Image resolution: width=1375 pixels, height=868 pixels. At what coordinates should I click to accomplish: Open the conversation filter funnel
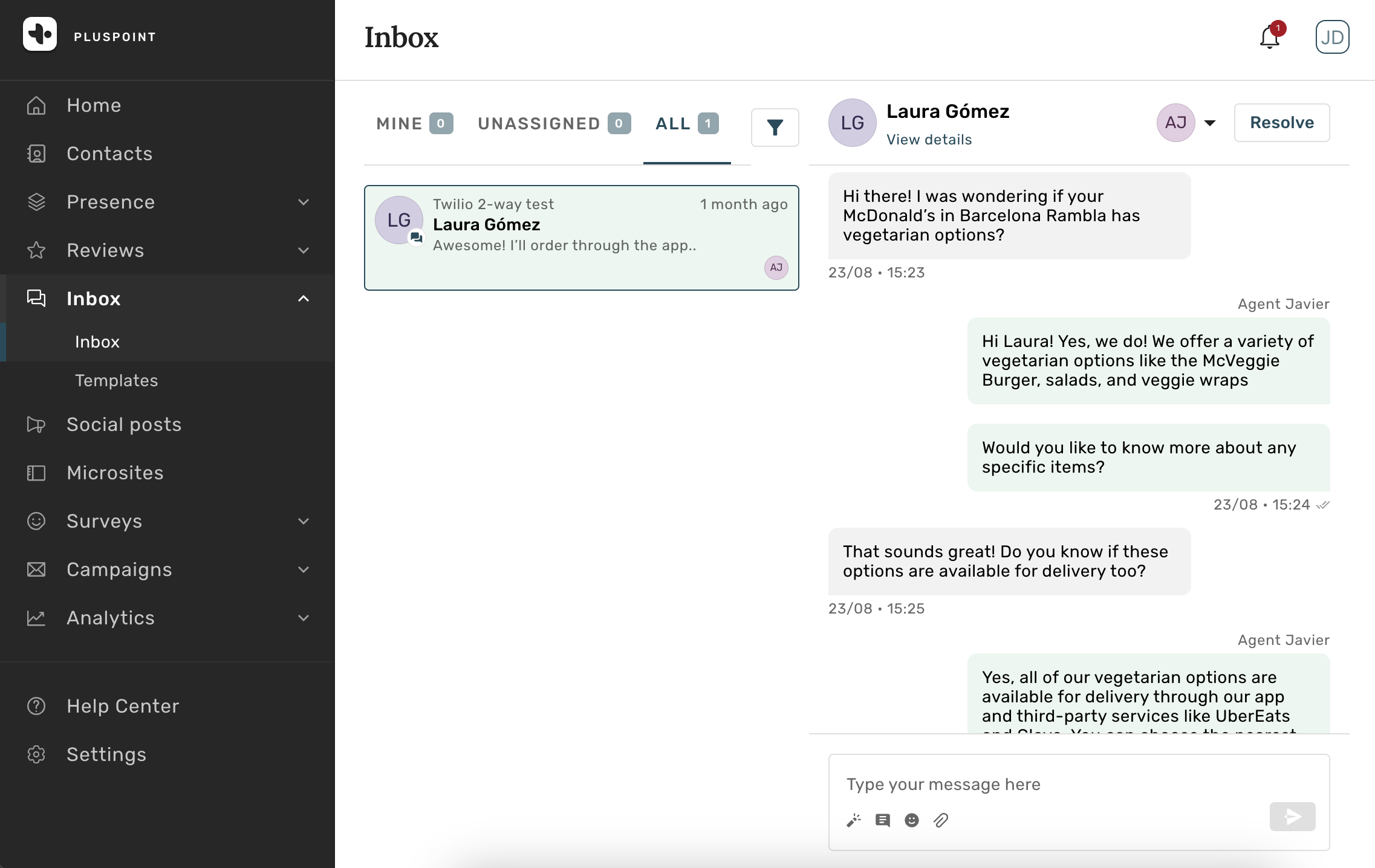click(775, 127)
